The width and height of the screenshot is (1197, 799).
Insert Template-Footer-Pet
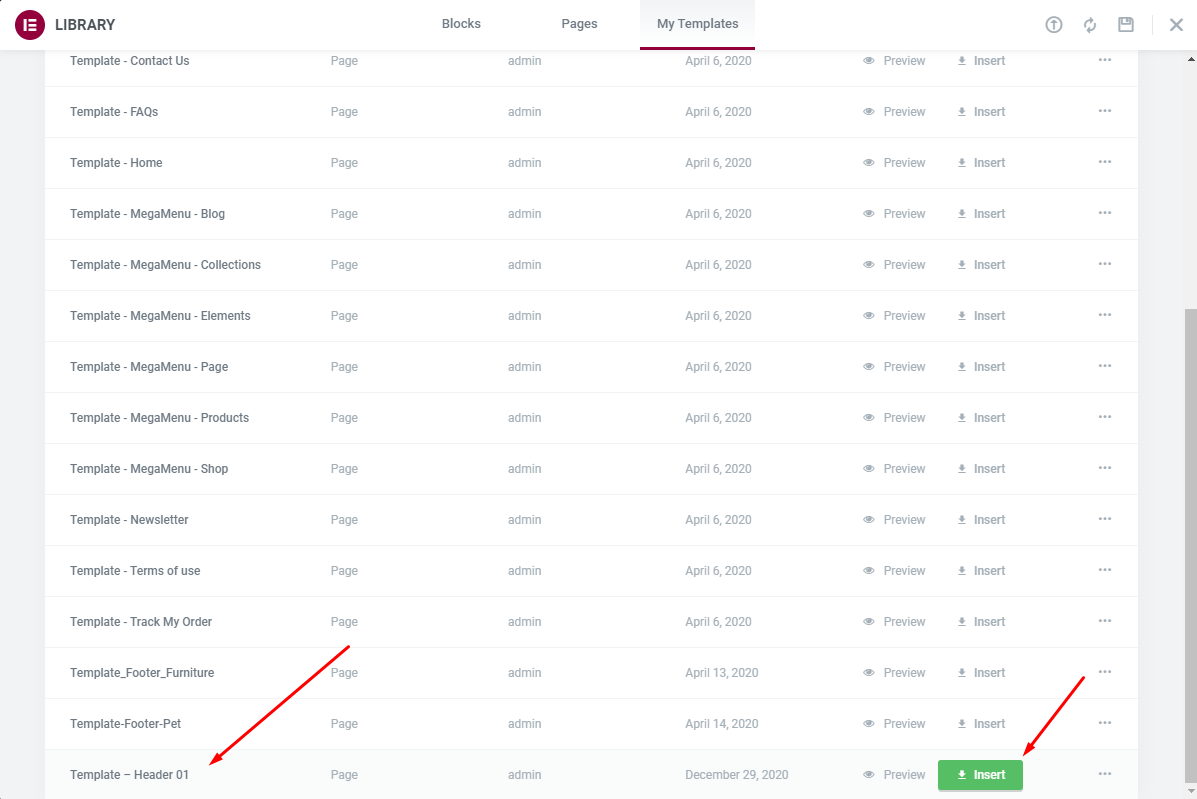tap(981, 723)
